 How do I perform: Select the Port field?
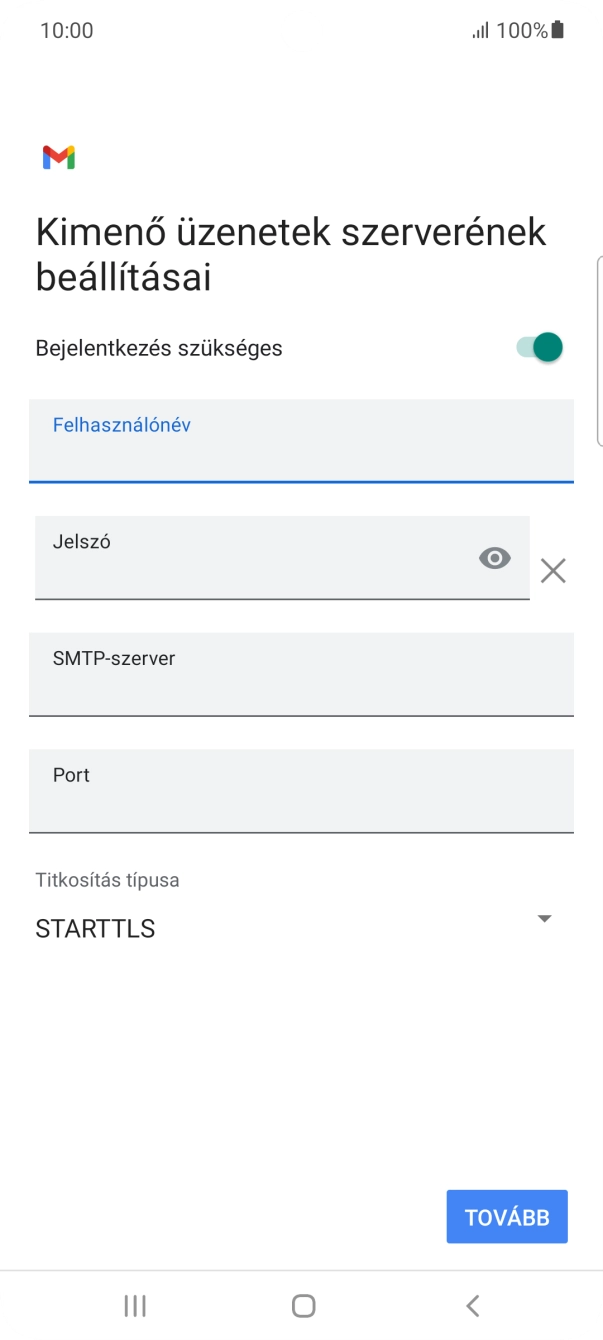tap(302, 791)
